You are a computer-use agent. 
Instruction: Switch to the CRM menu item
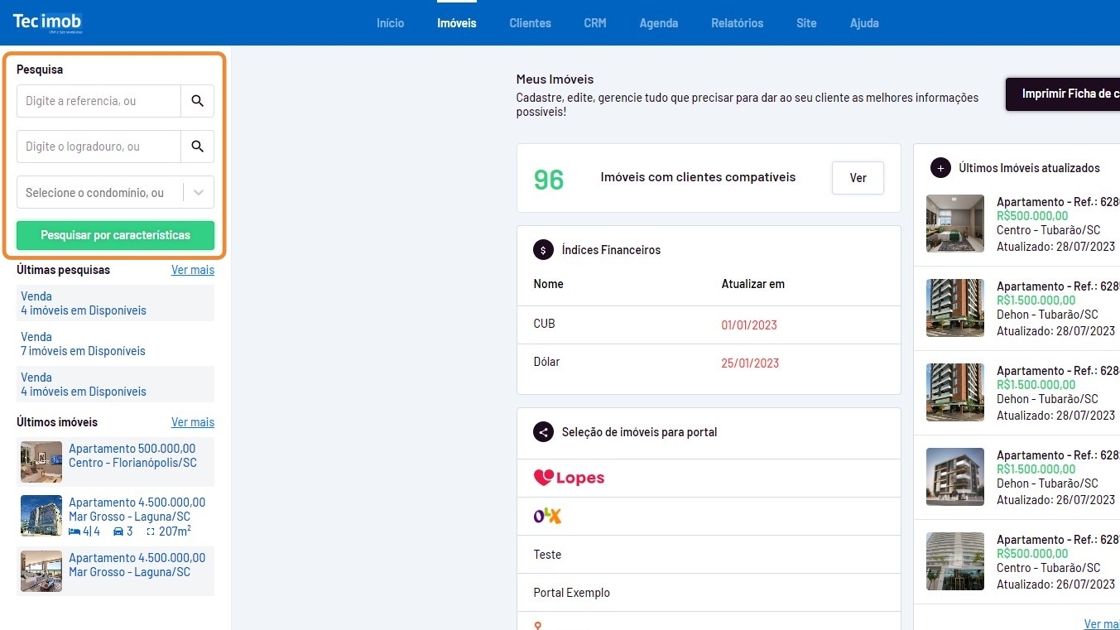pos(595,23)
